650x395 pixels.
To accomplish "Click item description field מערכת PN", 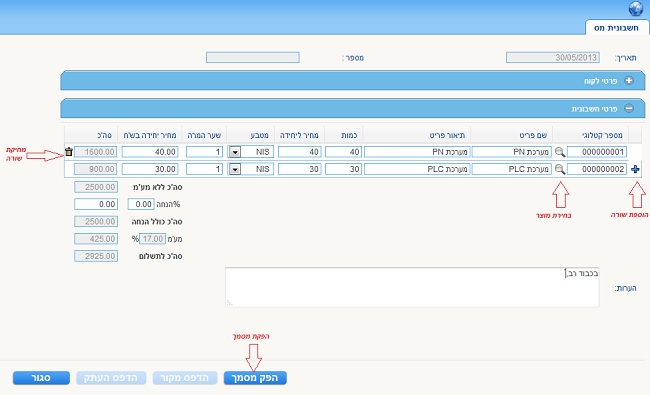I will click(x=417, y=152).
